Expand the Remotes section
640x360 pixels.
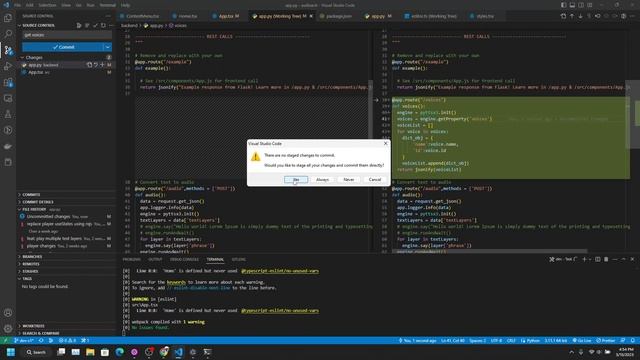click(x=67, y=264)
